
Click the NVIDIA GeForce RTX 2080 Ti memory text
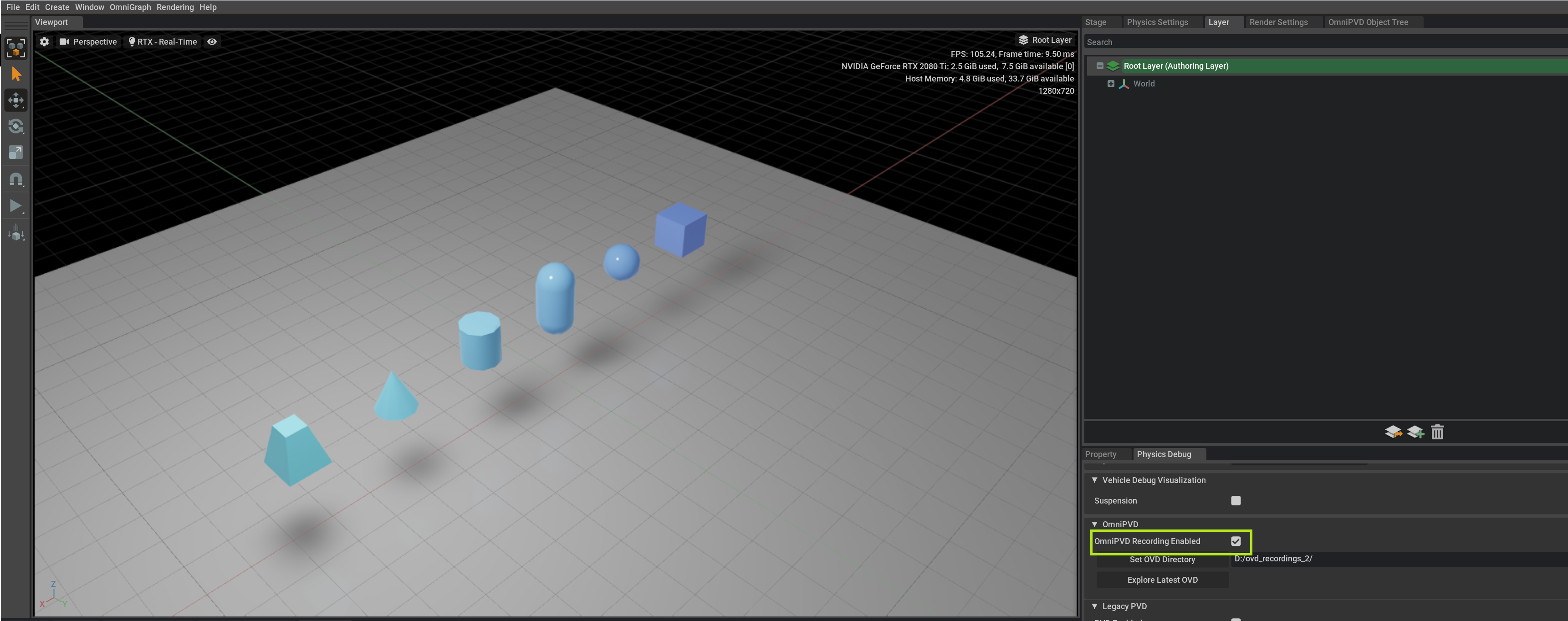click(957, 66)
